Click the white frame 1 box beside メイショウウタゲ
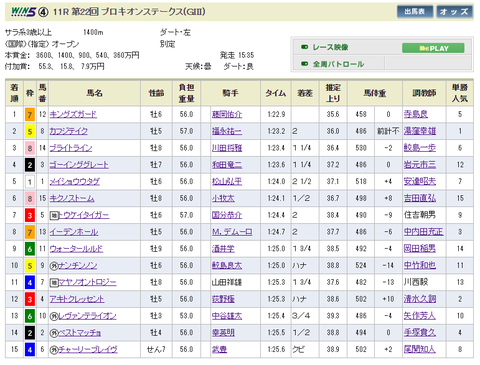480x365 pixels. click(30, 182)
